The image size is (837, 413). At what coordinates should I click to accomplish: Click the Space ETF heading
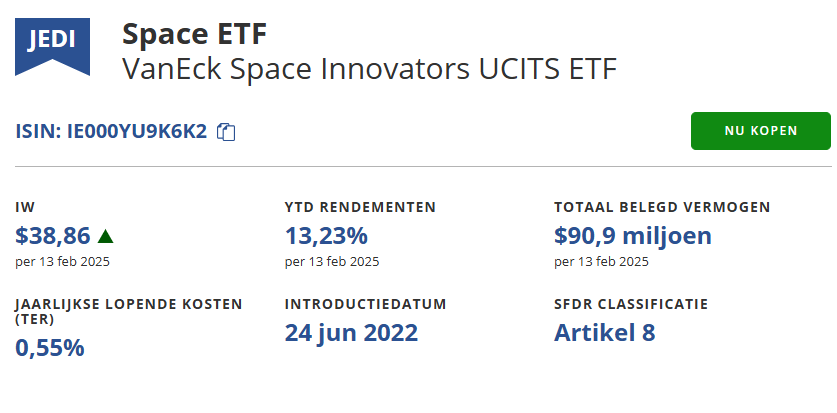(194, 34)
